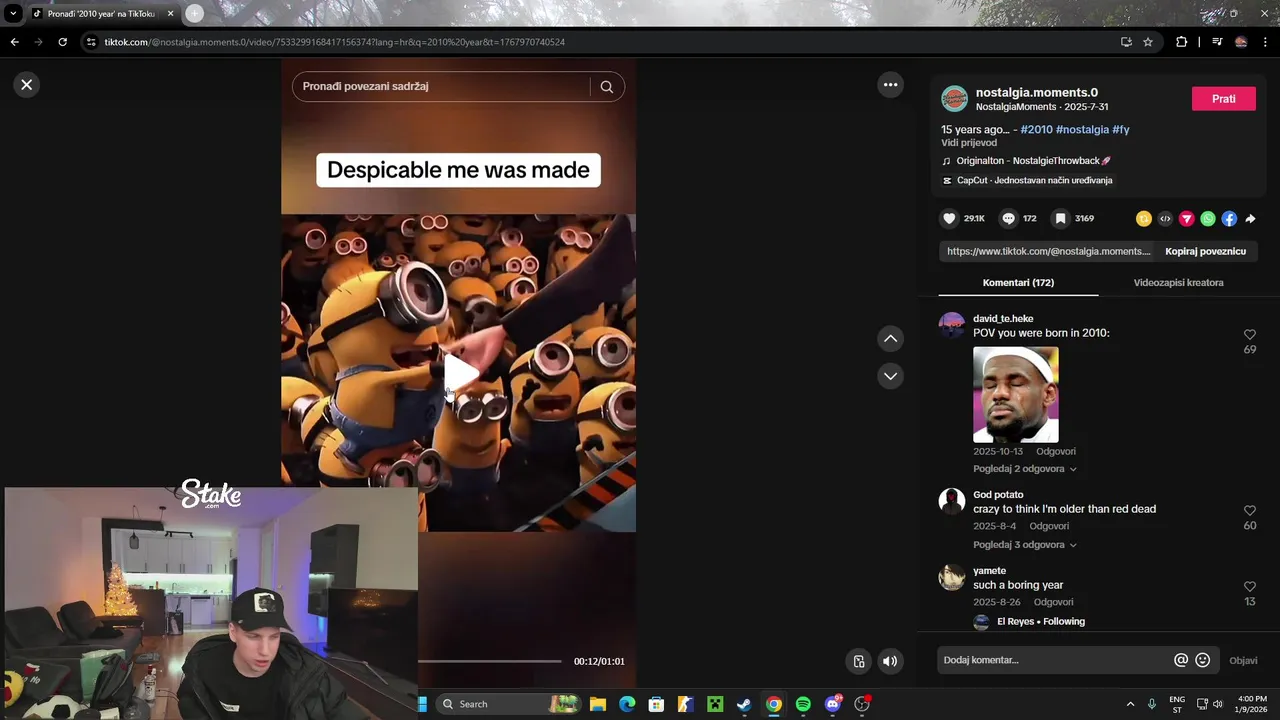This screenshot has height=720, width=1280.
Task: Like david_te.heke's comment
Action: pyautogui.click(x=1250, y=335)
